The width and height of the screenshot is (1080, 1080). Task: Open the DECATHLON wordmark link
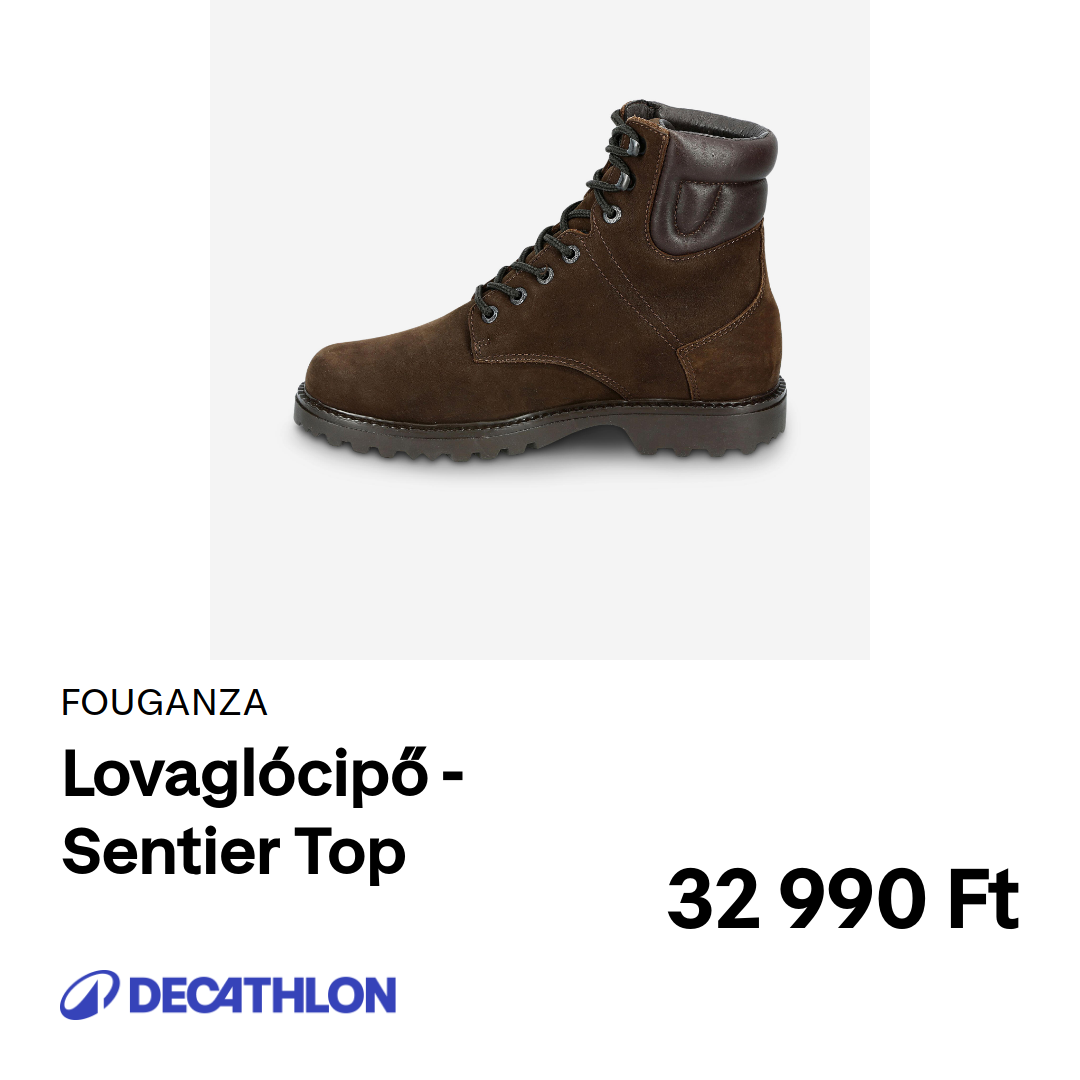tap(262, 995)
